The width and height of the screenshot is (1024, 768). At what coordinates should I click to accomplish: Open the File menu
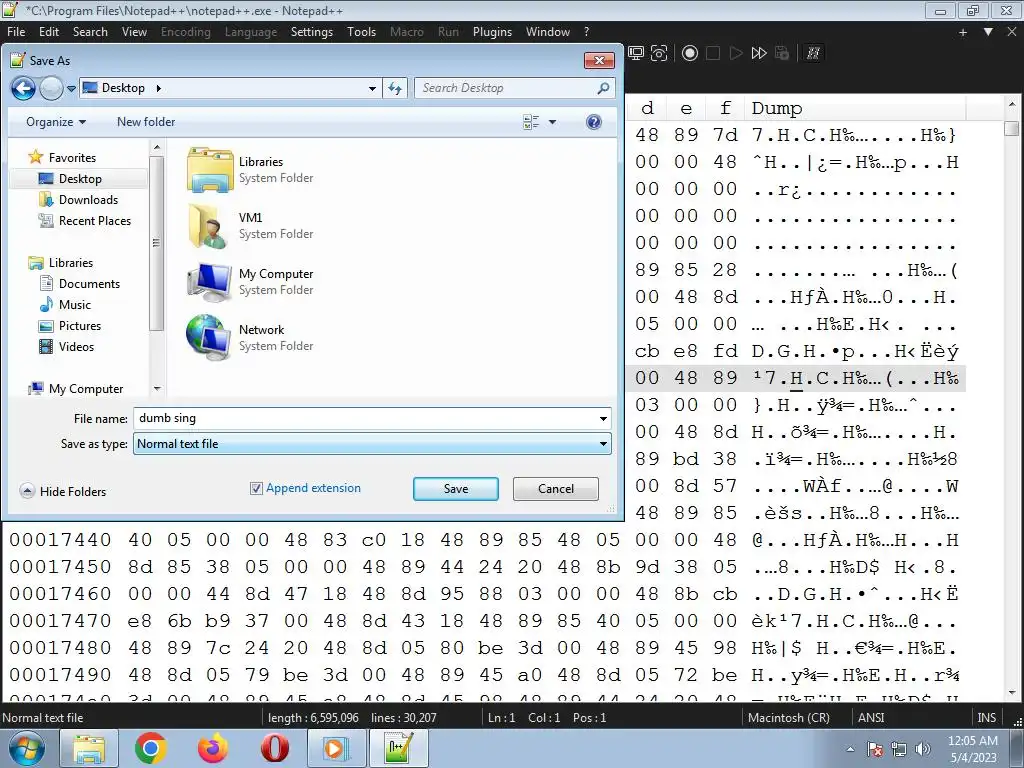(16, 32)
